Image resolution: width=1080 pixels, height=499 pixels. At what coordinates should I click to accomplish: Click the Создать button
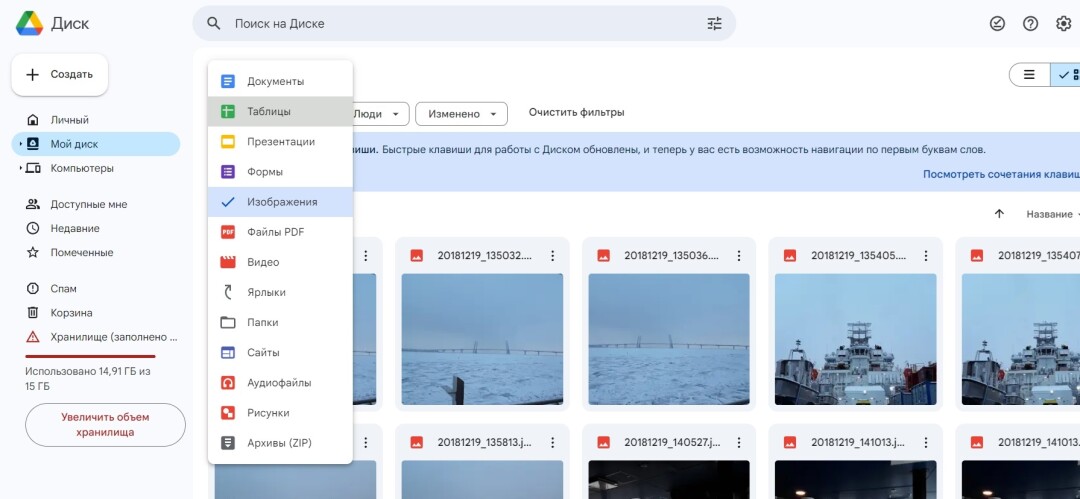tap(60, 74)
